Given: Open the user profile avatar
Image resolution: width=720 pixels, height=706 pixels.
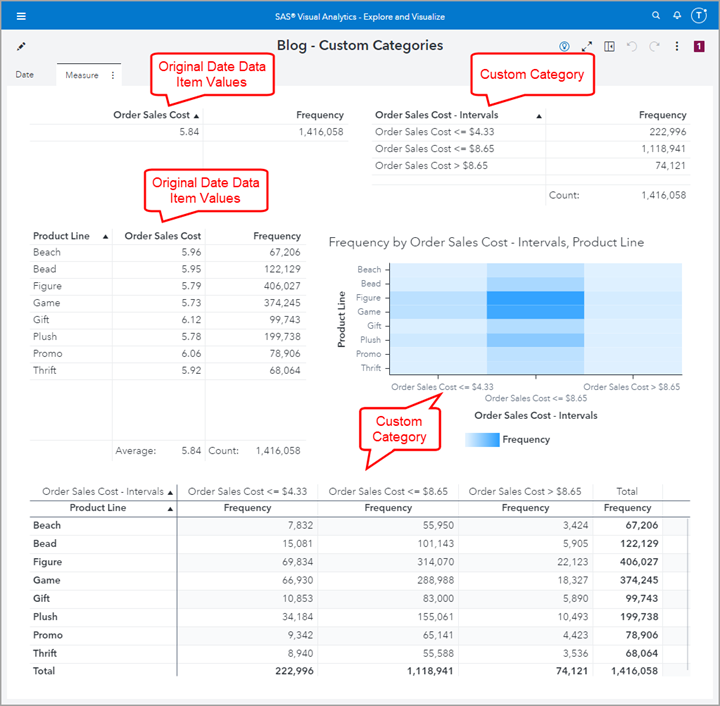Looking at the screenshot, I should 699,16.
